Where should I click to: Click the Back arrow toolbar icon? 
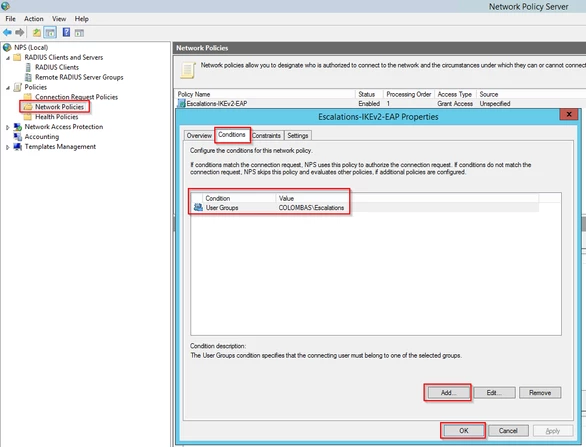[x=7, y=33]
